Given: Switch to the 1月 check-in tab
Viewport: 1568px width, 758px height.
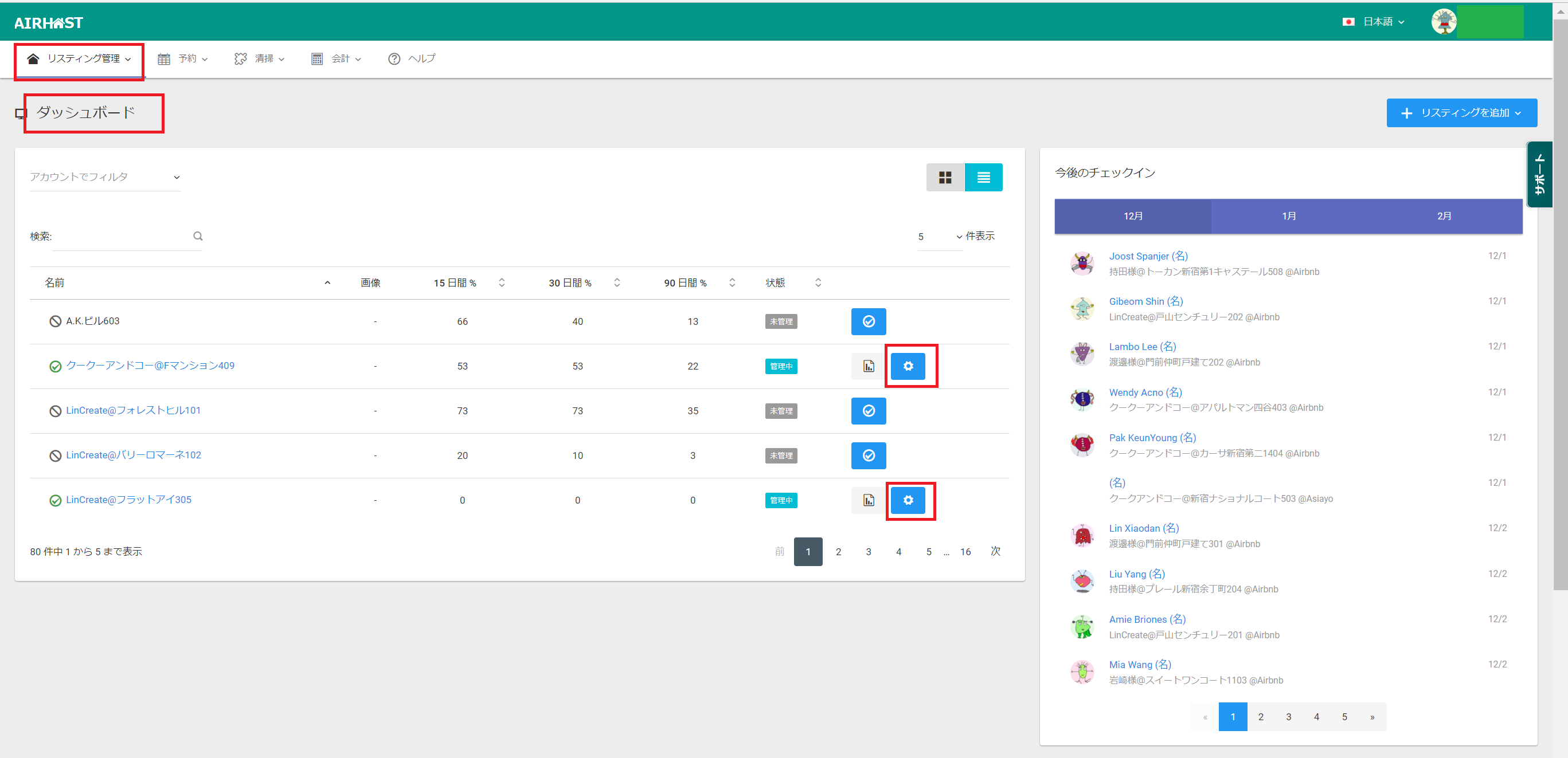Looking at the screenshot, I should click(1288, 216).
